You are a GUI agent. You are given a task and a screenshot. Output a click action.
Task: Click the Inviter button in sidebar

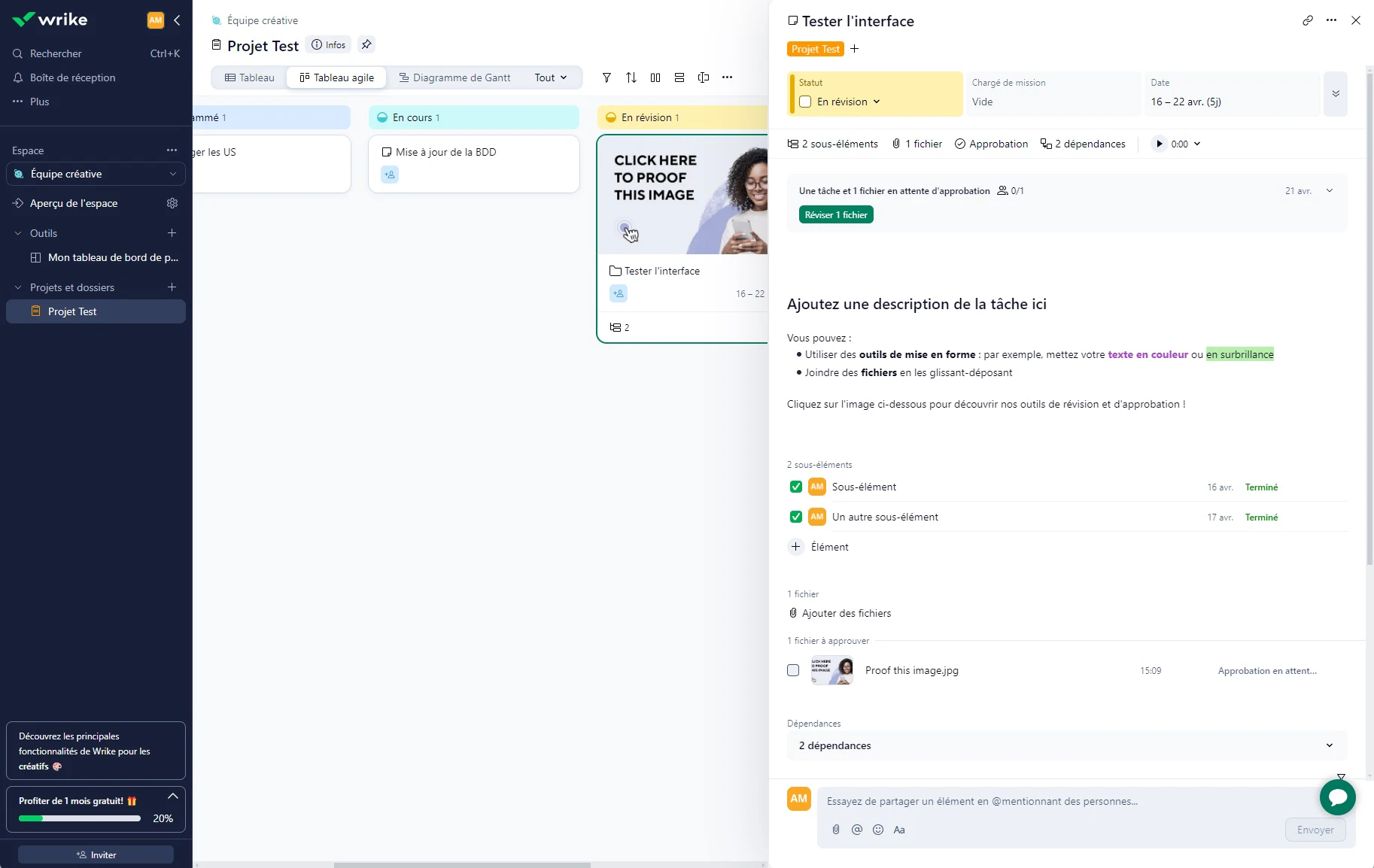pos(96,854)
